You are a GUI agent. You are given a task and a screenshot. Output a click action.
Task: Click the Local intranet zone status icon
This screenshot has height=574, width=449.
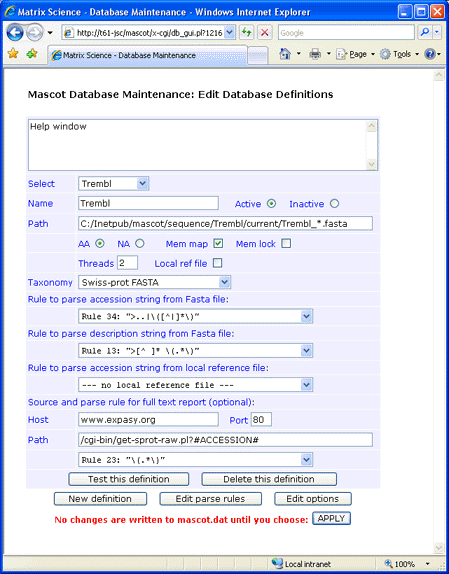(277, 563)
